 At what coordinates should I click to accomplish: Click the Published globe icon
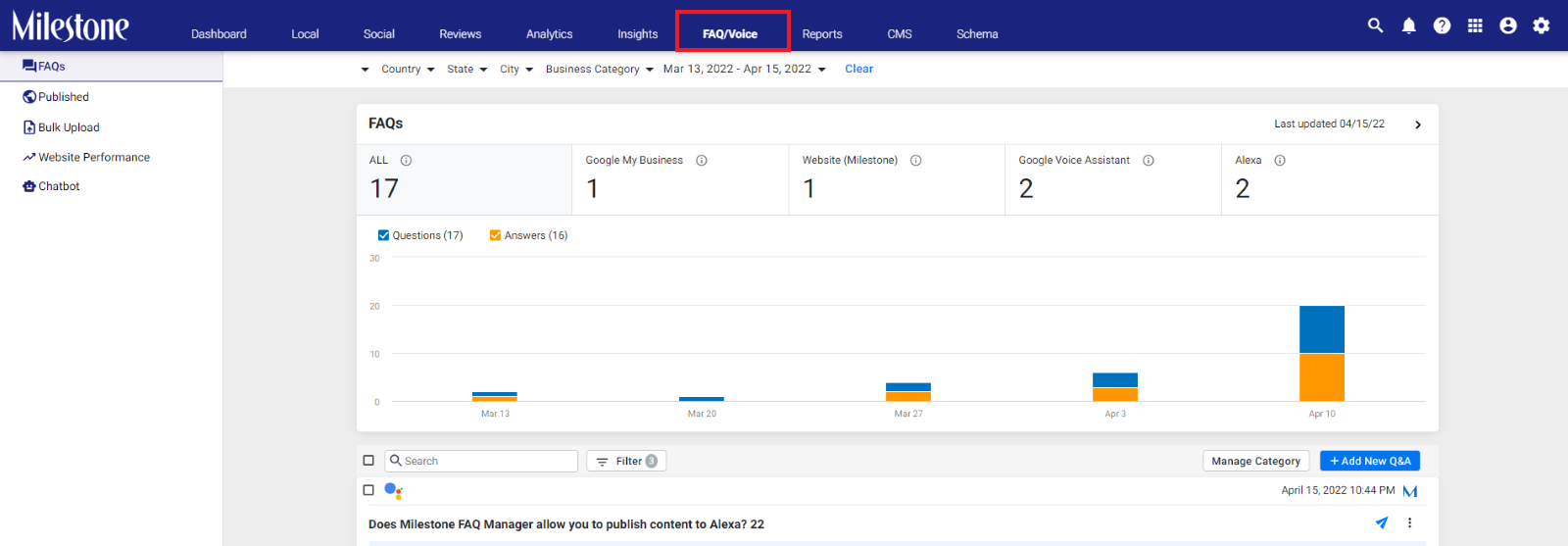[29, 97]
